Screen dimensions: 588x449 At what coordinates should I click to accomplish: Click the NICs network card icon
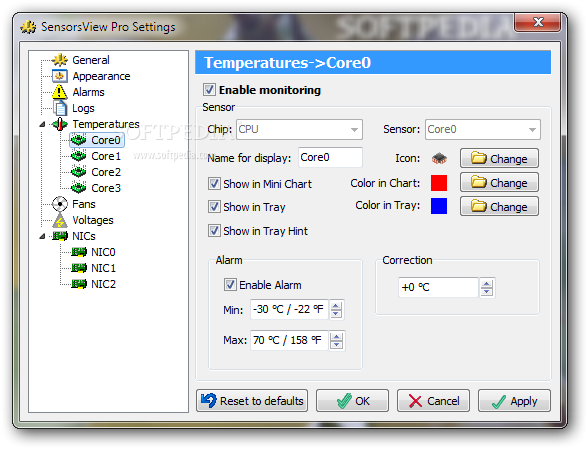coord(60,236)
